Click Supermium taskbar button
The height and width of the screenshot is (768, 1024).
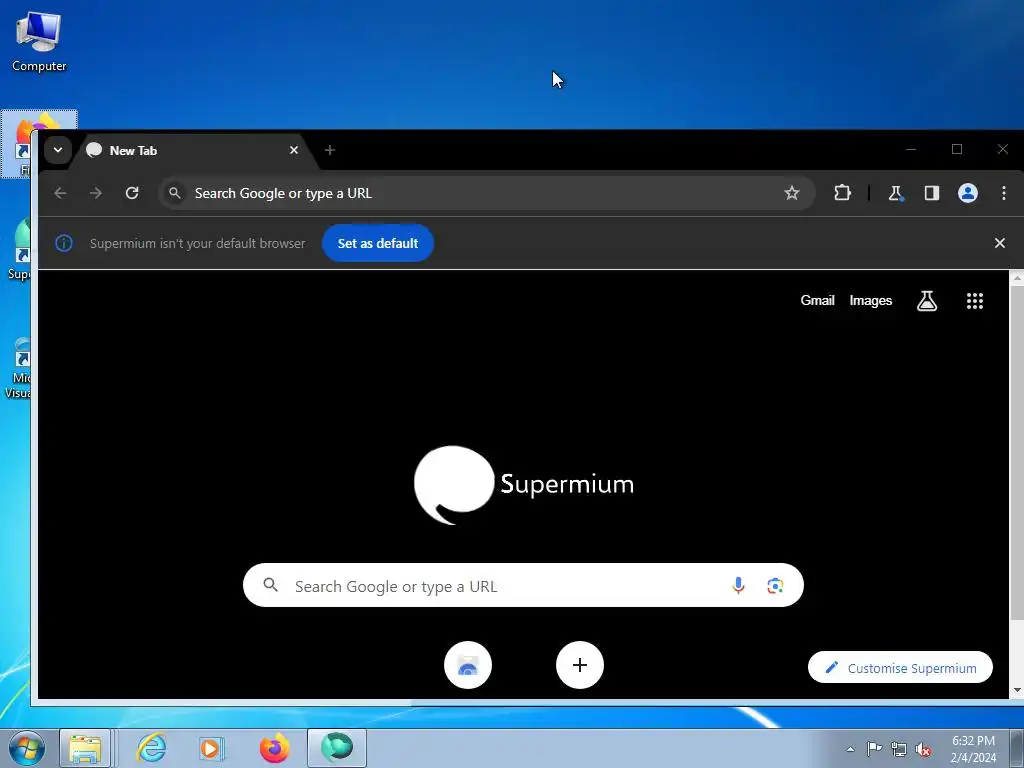point(337,748)
